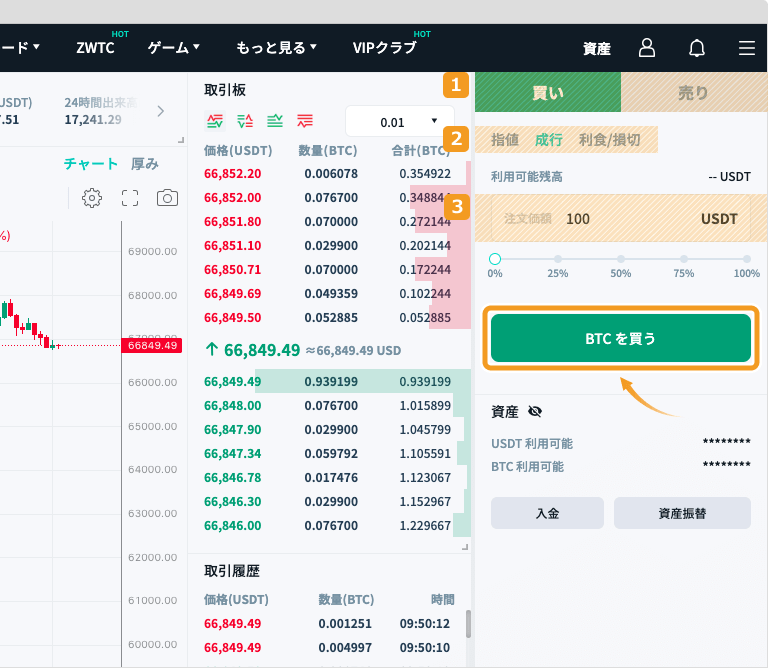The height and width of the screenshot is (668, 768).
Task: Toggle asset balance visibility eye icon
Action: (x=535, y=411)
